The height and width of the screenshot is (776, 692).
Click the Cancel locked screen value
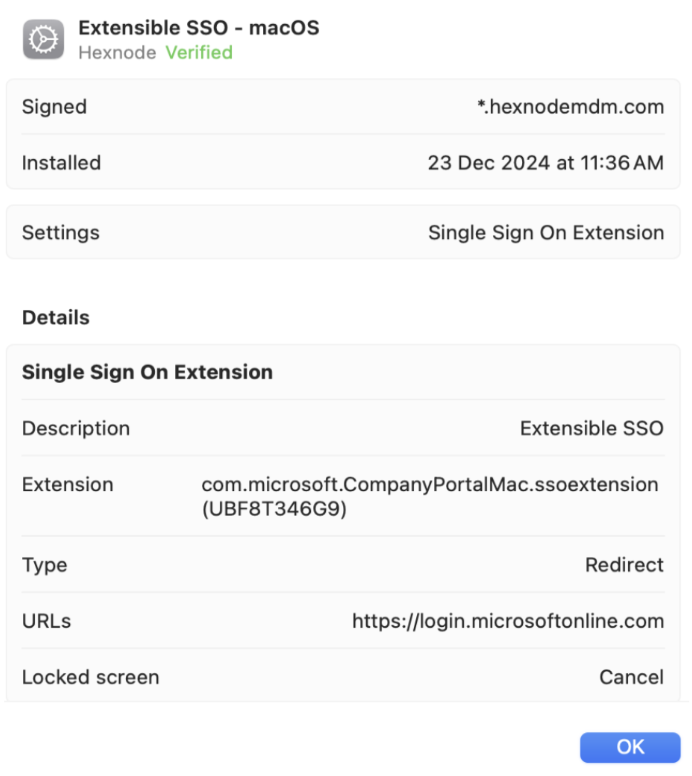[633, 679]
